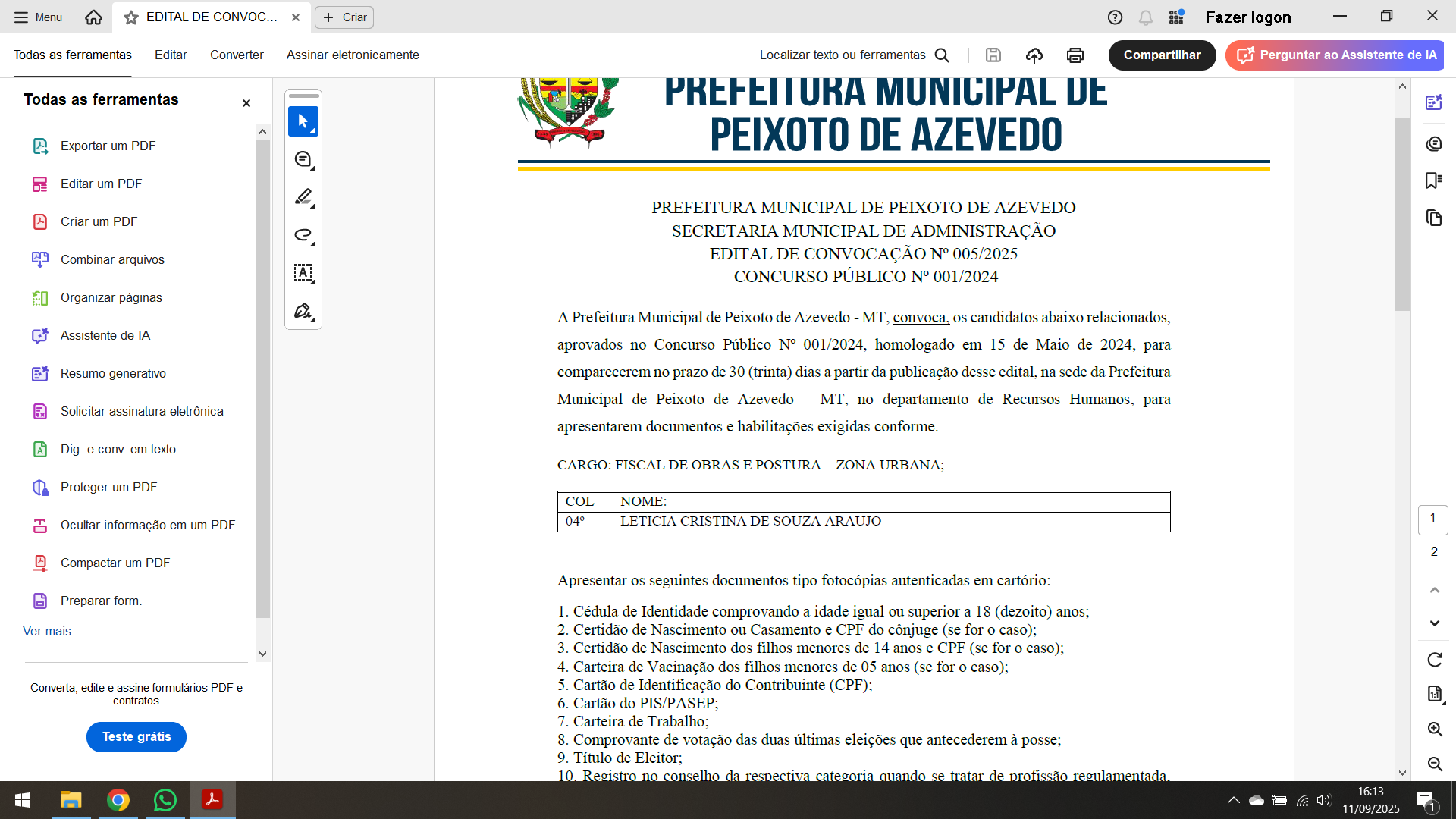Image resolution: width=1456 pixels, height=819 pixels.
Task: Print the document using printer icon
Action: tap(1075, 55)
